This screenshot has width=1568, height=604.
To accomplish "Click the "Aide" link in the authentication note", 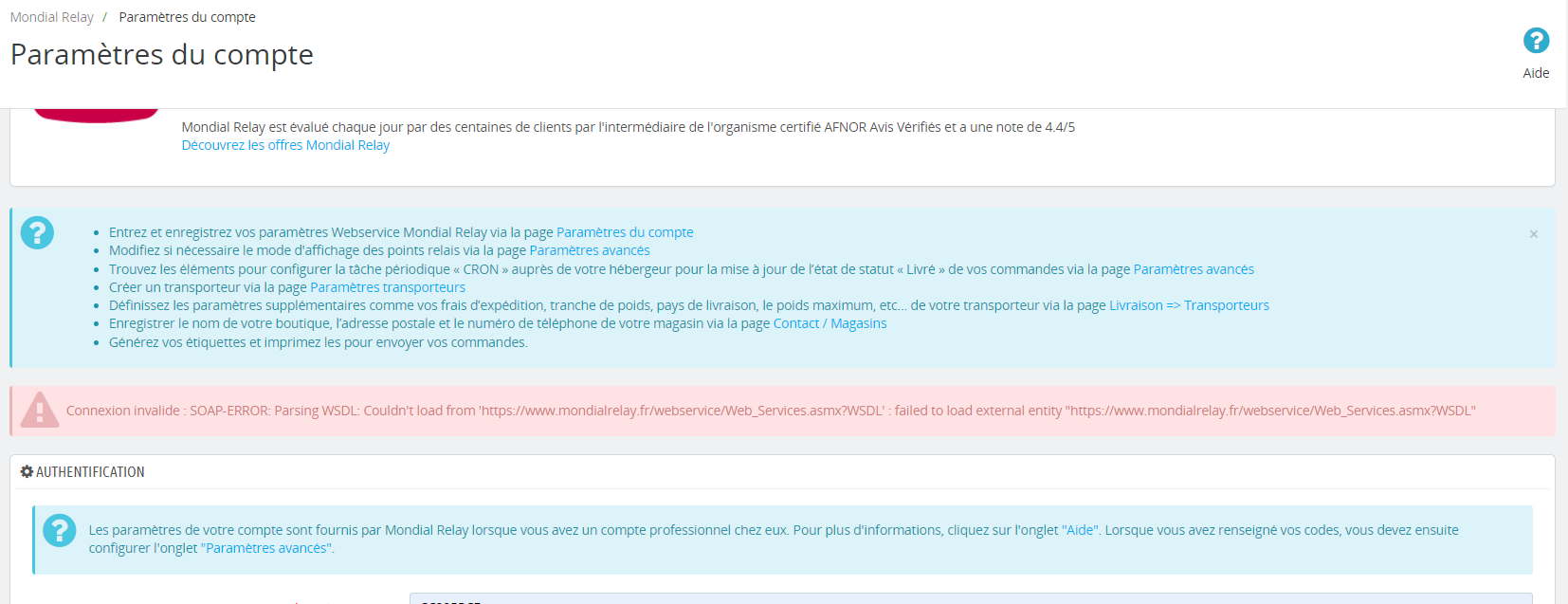I will point(1080,530).
